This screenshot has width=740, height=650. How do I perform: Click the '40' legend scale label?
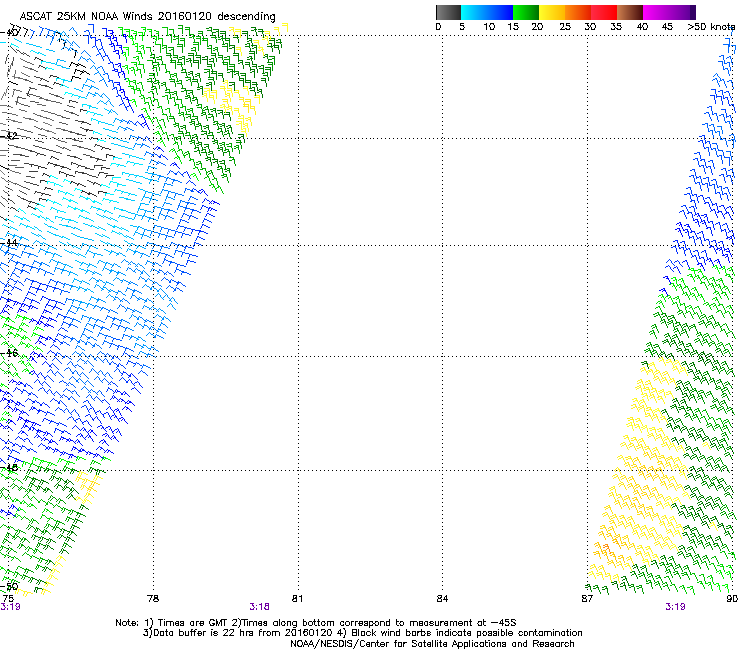coord(642,27)
